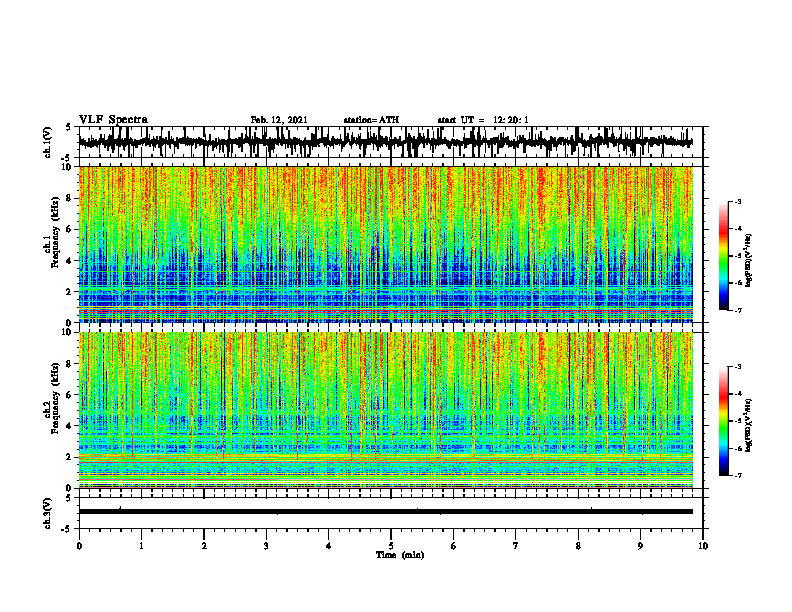This screenshot has height=612, width=792.
Task: Click the ch.1 color bar PSD unit label
Action: [749, 261]
